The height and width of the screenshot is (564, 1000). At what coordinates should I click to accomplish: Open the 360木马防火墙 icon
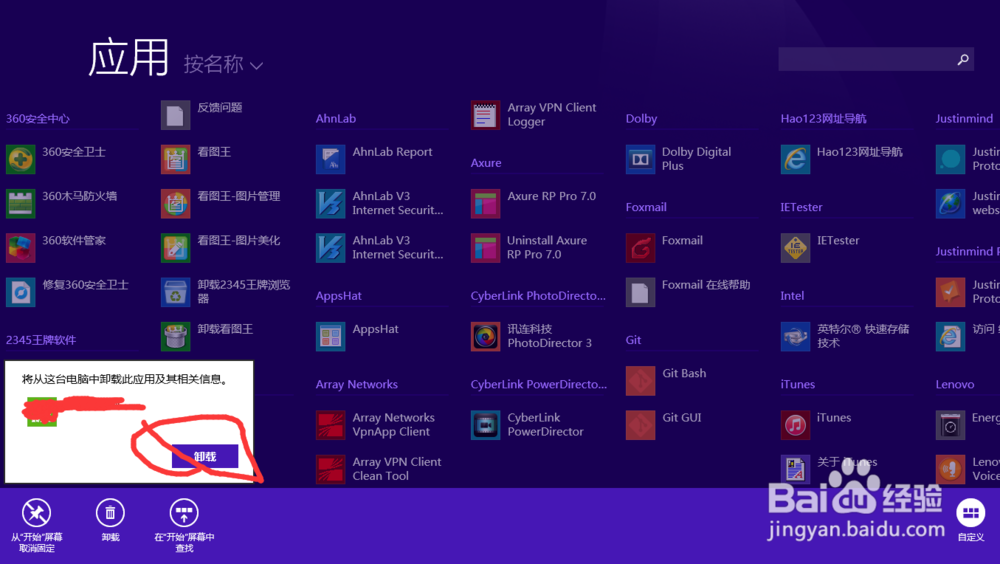click(x=20, y=203)
